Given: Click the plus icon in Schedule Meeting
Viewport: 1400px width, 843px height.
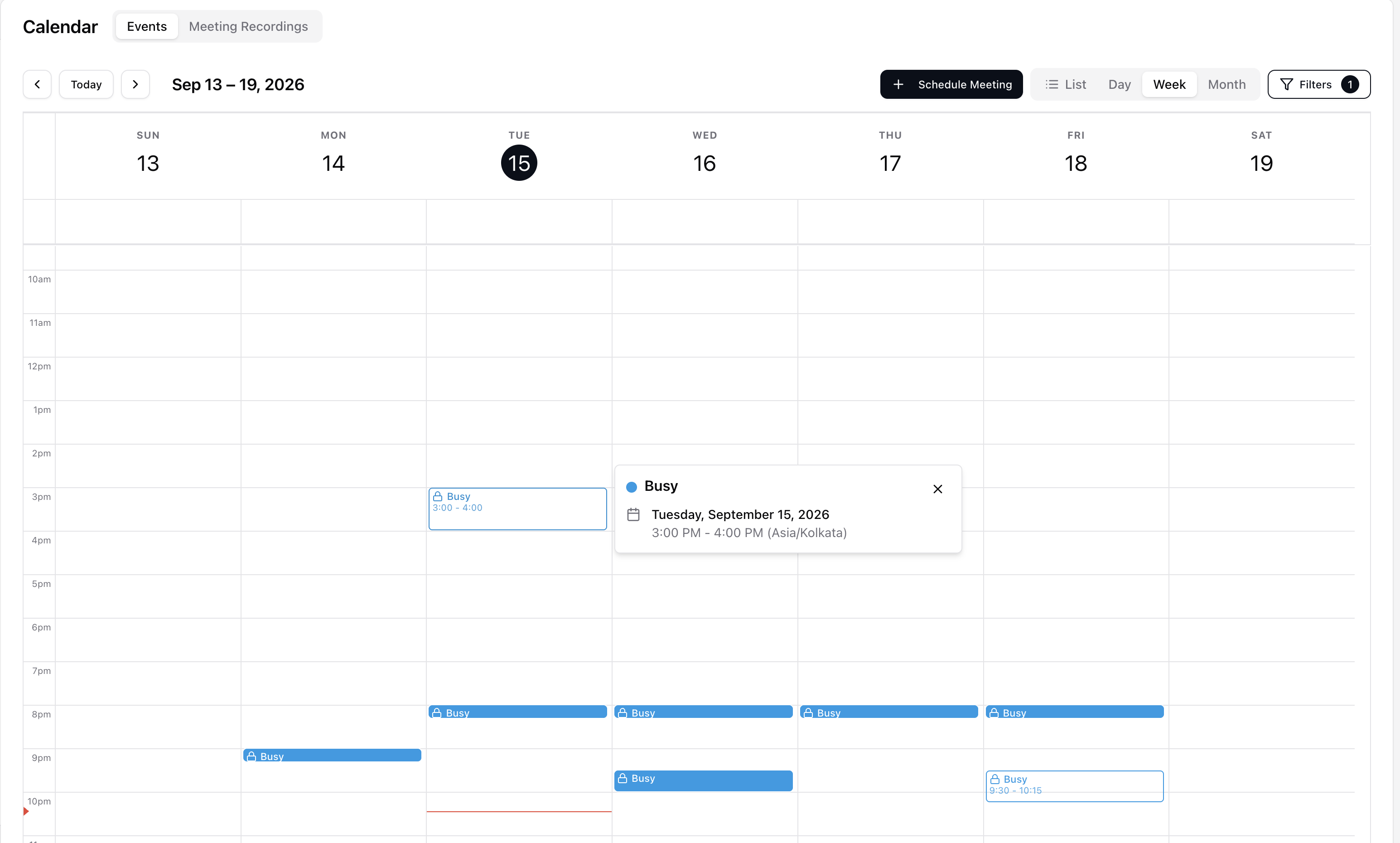Looking at the screenshot, I should pos(898,84).
